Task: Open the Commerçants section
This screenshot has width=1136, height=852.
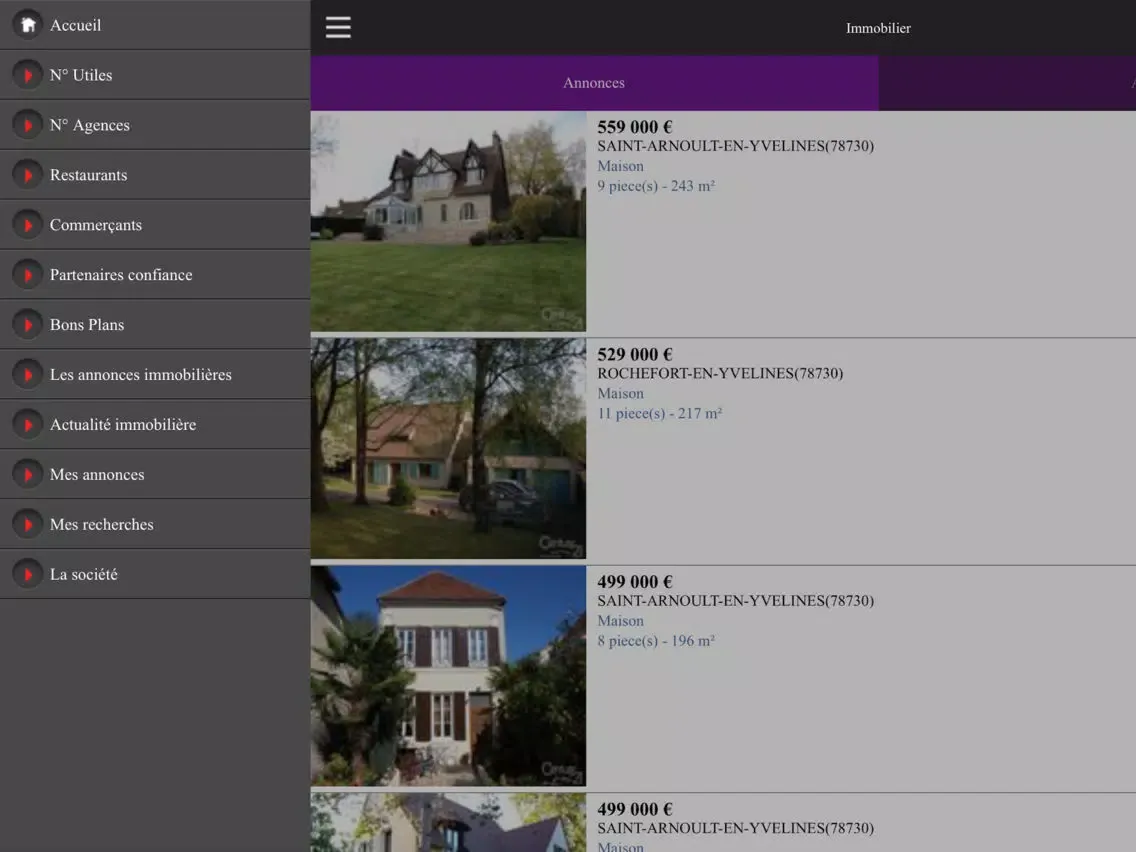Action: (x=155, y=225)
